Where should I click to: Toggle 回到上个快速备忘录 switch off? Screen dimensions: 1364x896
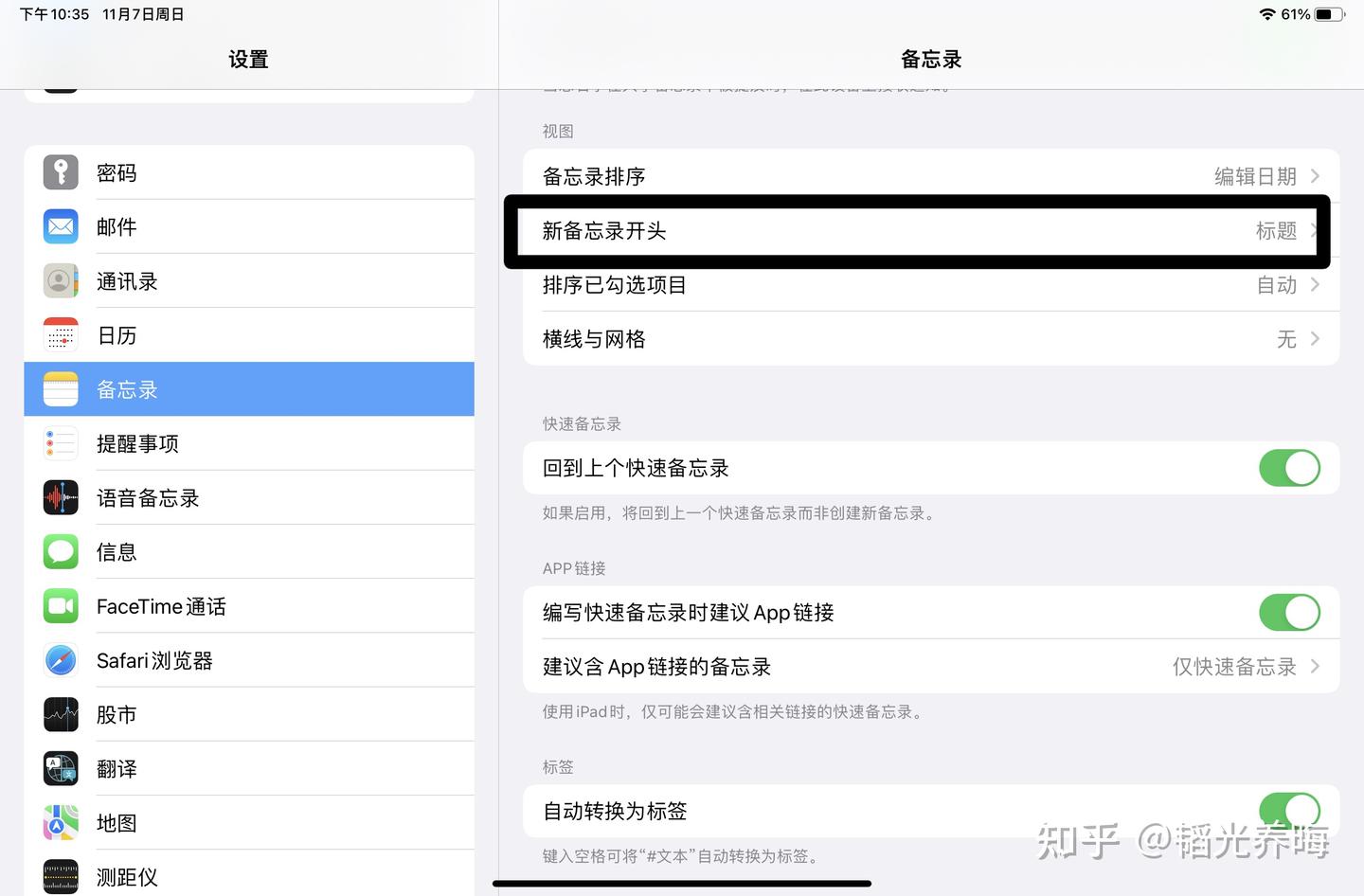pyautogui.click(x=1289, y=467)
